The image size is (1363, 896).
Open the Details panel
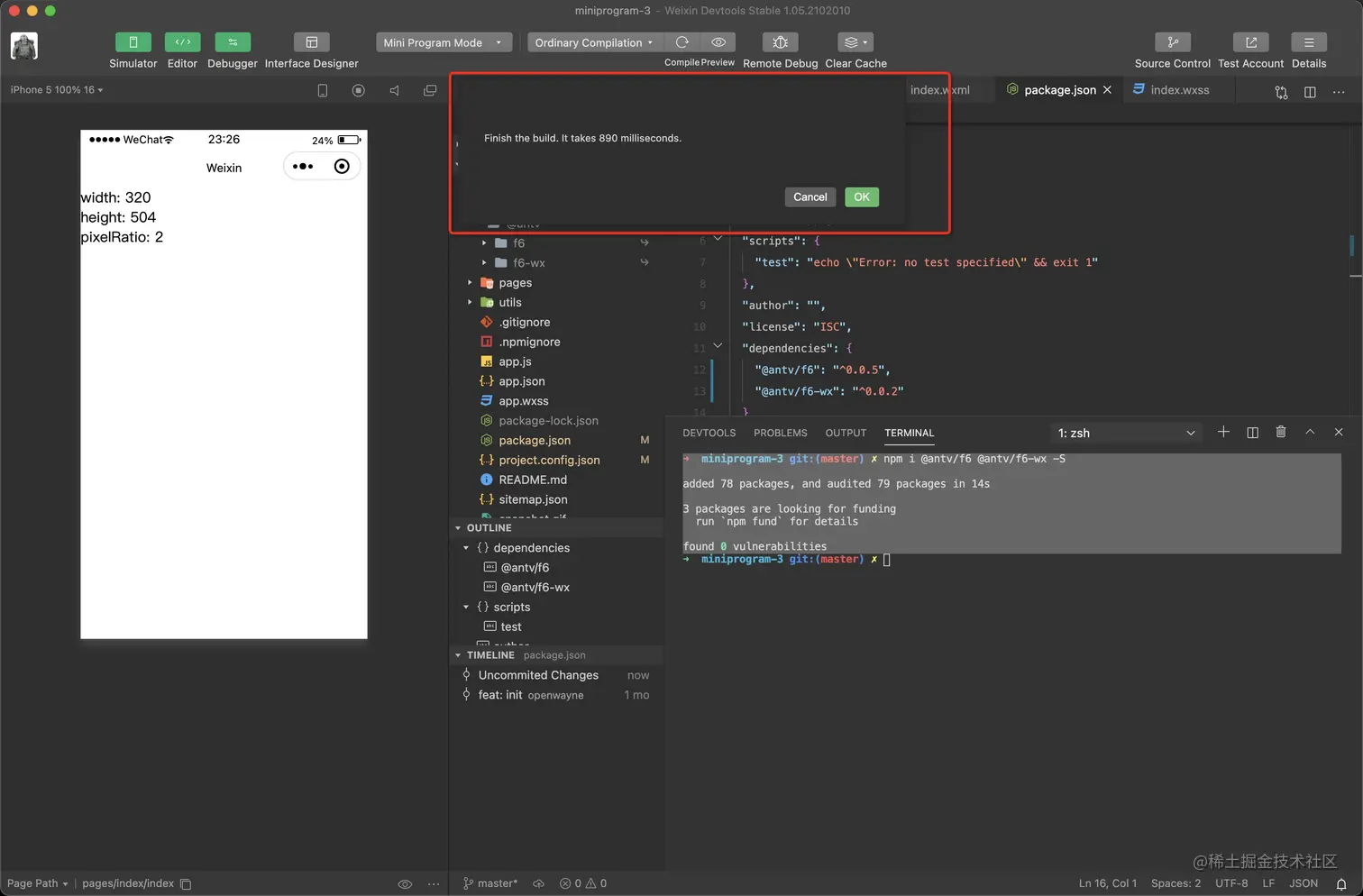point(1309,42)
